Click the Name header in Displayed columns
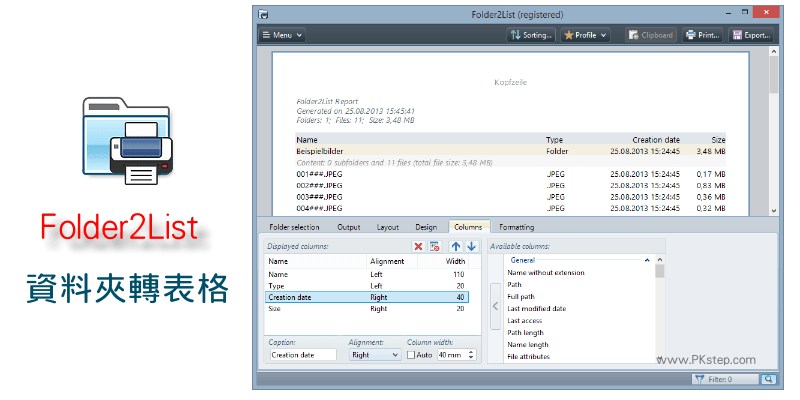This screenshot has width=800, height=400. [316, 261]
